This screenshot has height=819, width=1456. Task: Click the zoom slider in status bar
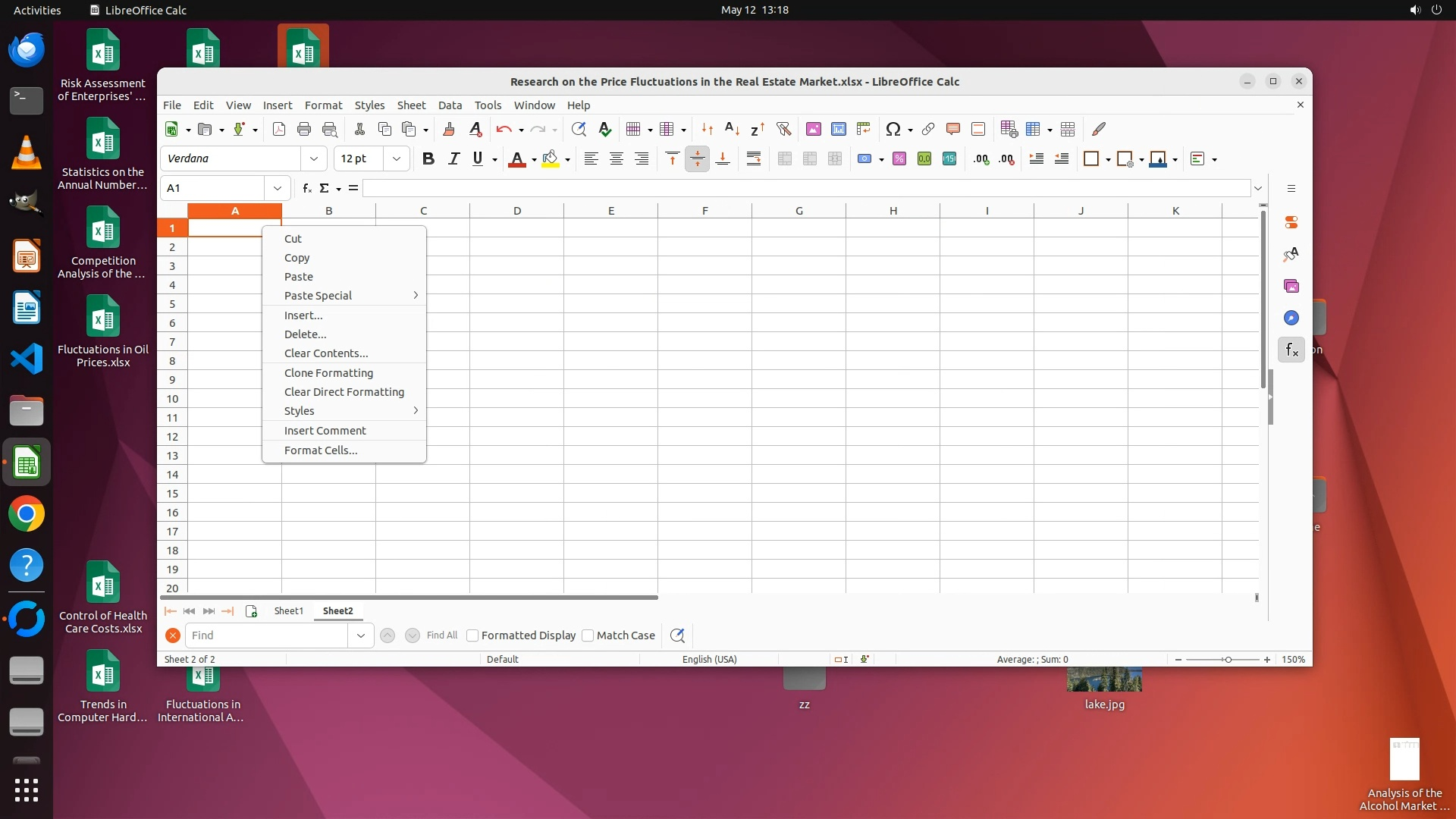1228,660
